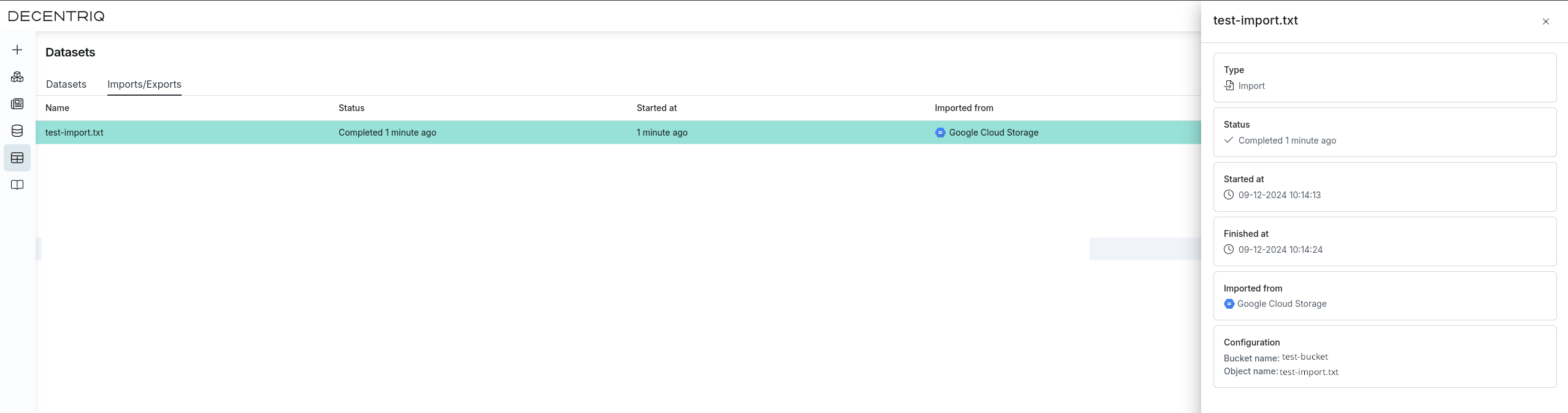Open the newspaper icon in the sidebar
1568x413 pixels.
17,104
